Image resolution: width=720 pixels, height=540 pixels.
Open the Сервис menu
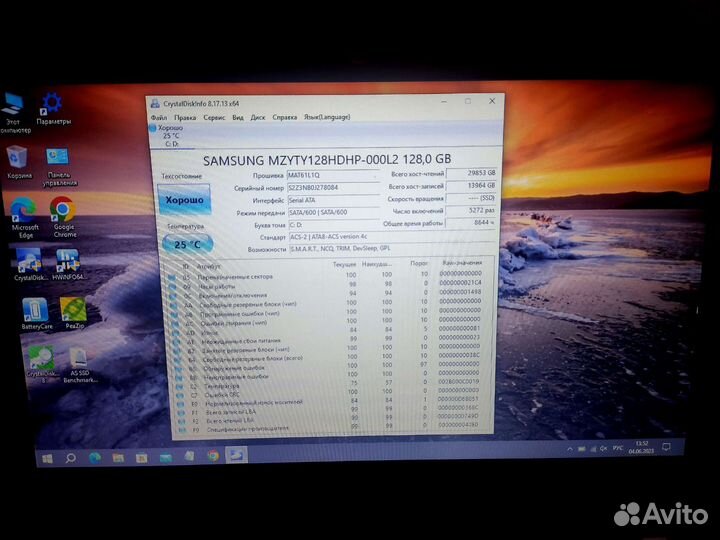(214, 118)
